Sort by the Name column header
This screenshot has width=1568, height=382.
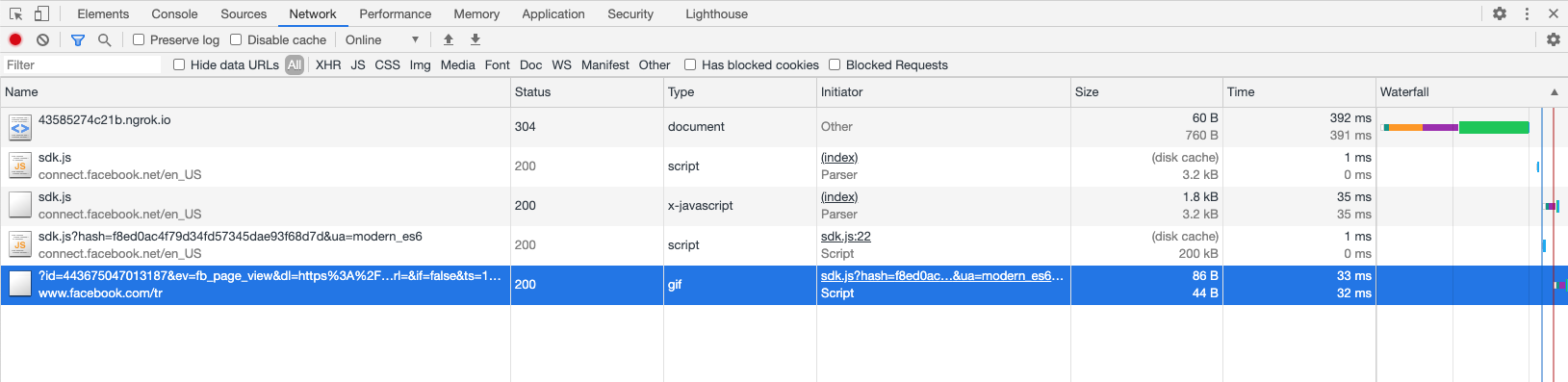pyautogui.click(x=255, y=92)
